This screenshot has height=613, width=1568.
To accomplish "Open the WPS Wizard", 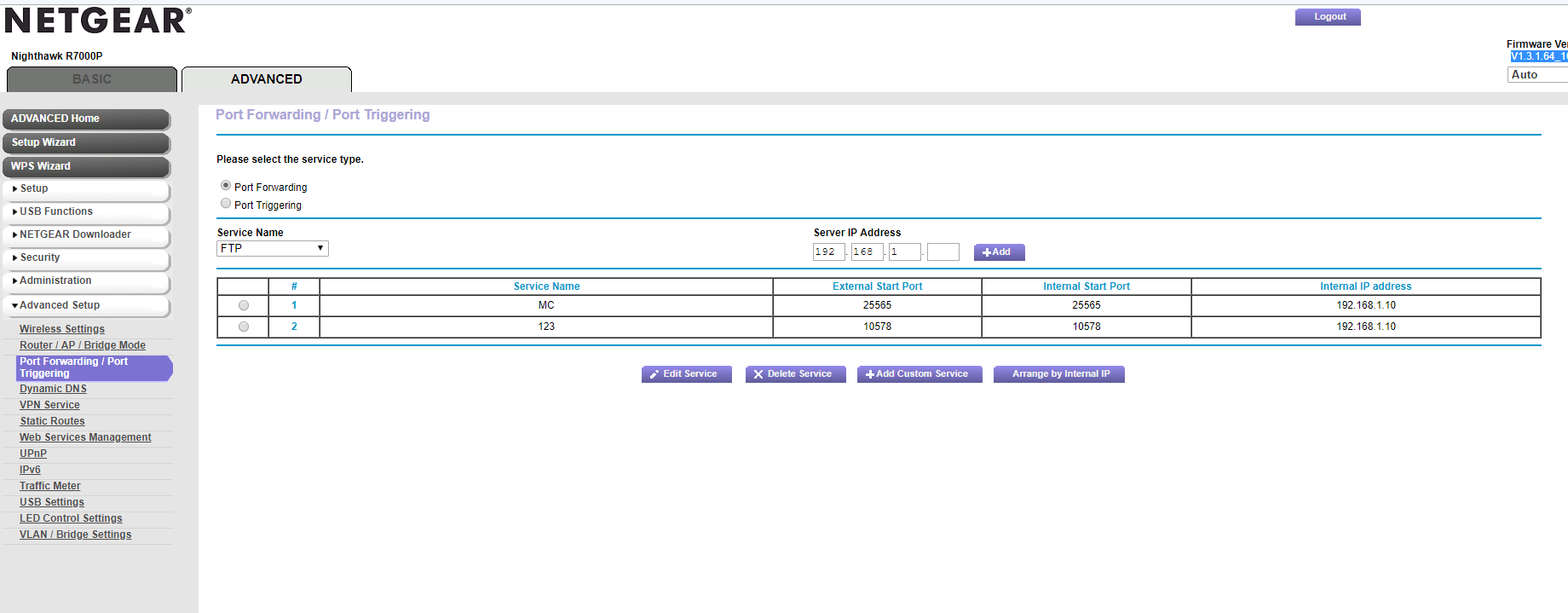I will click(x=85, y=166).
